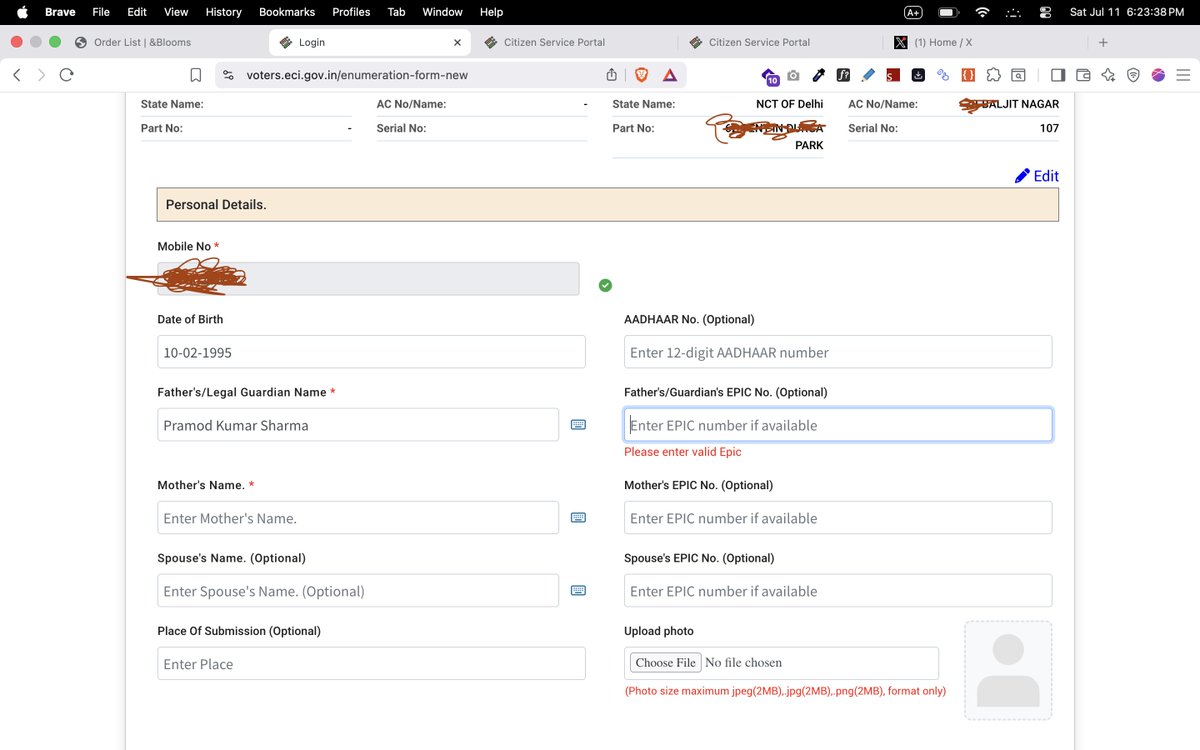Open Brave Leo AI sparkle icon
The image size is (1200, 750).
(x=1108, y=75)
